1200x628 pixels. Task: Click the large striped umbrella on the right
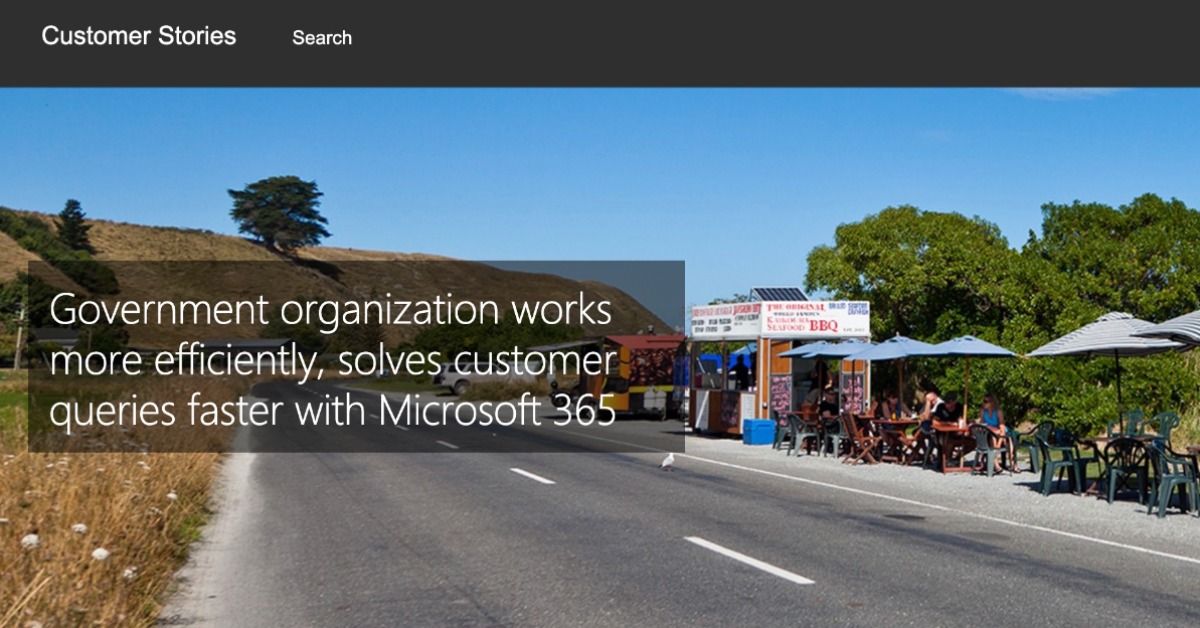pos(1110,335)
